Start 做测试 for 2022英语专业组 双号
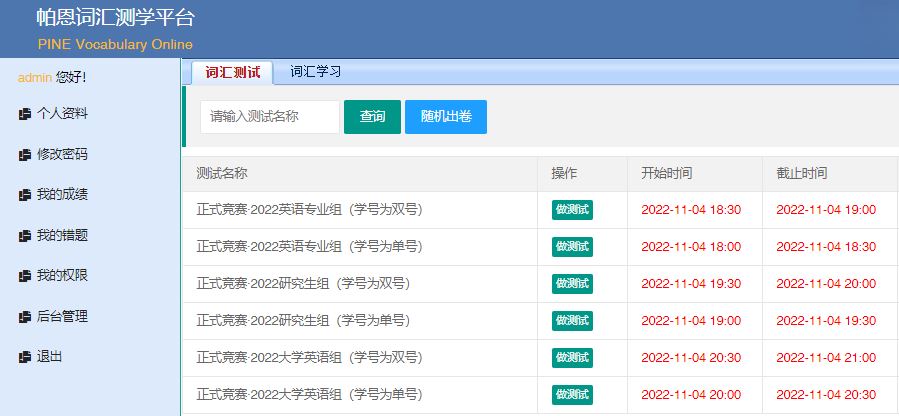899x416 pixels. [572, 210]
